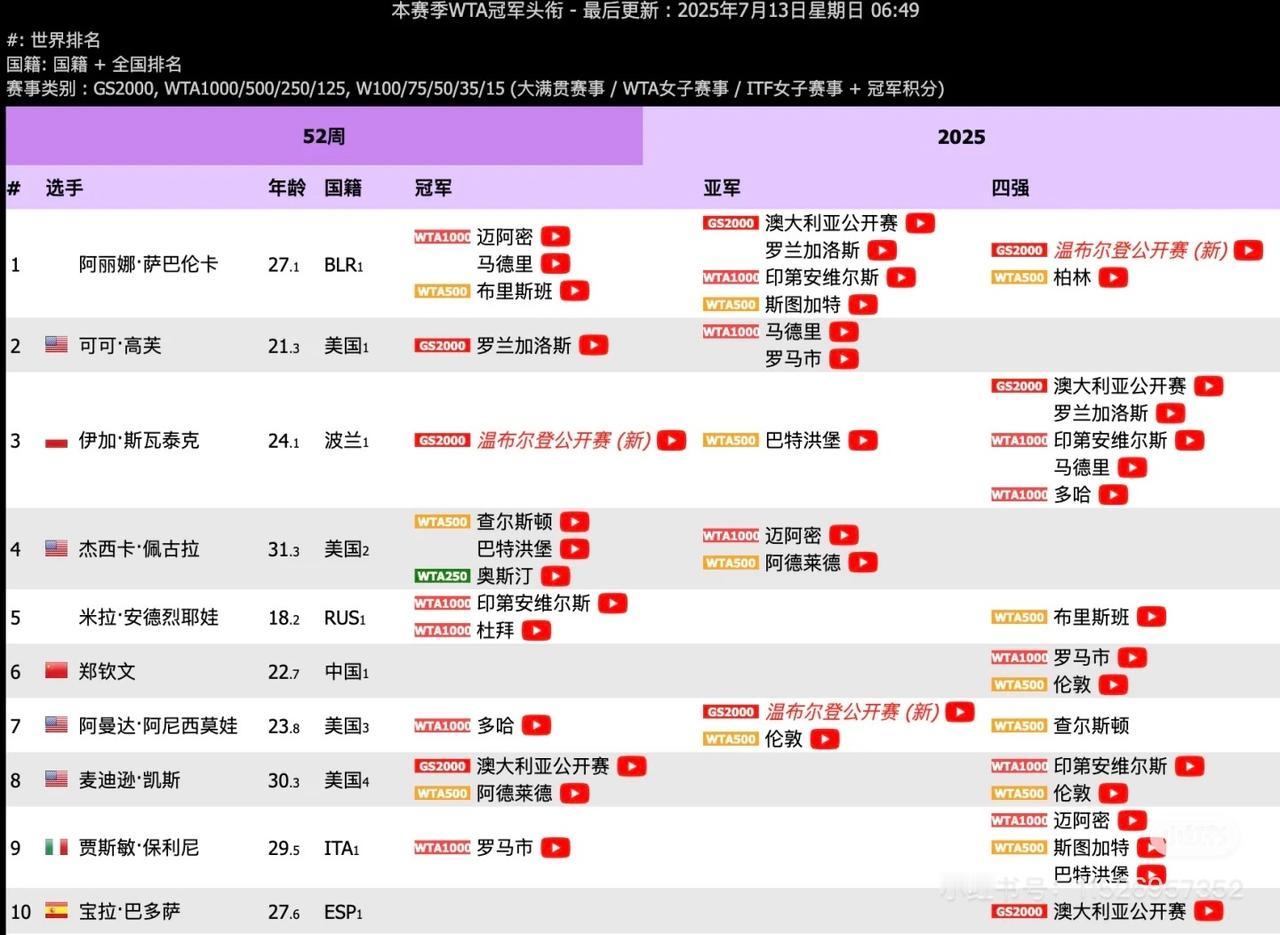
Task: Open player 杰西卡·佩古拉
Action: (139, 549)
